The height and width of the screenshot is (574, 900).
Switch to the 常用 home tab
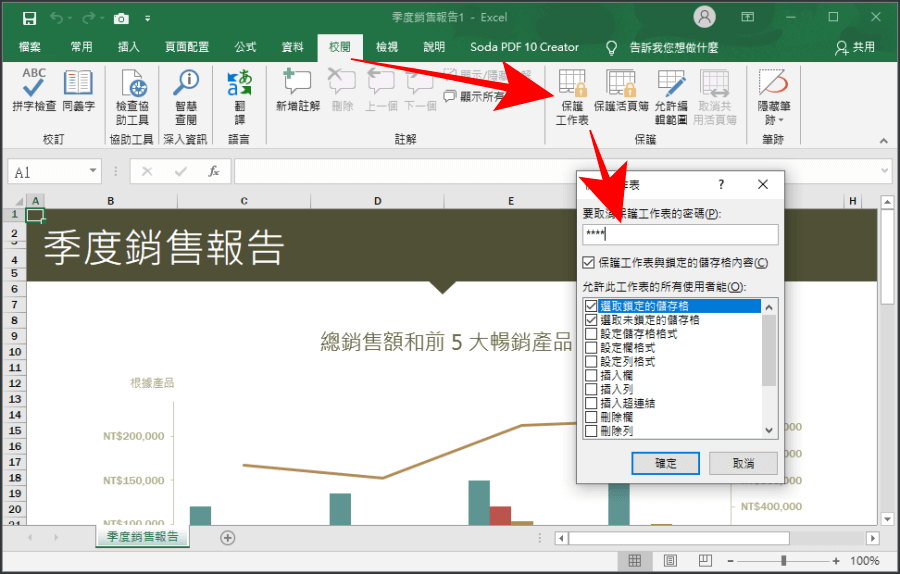82,47
